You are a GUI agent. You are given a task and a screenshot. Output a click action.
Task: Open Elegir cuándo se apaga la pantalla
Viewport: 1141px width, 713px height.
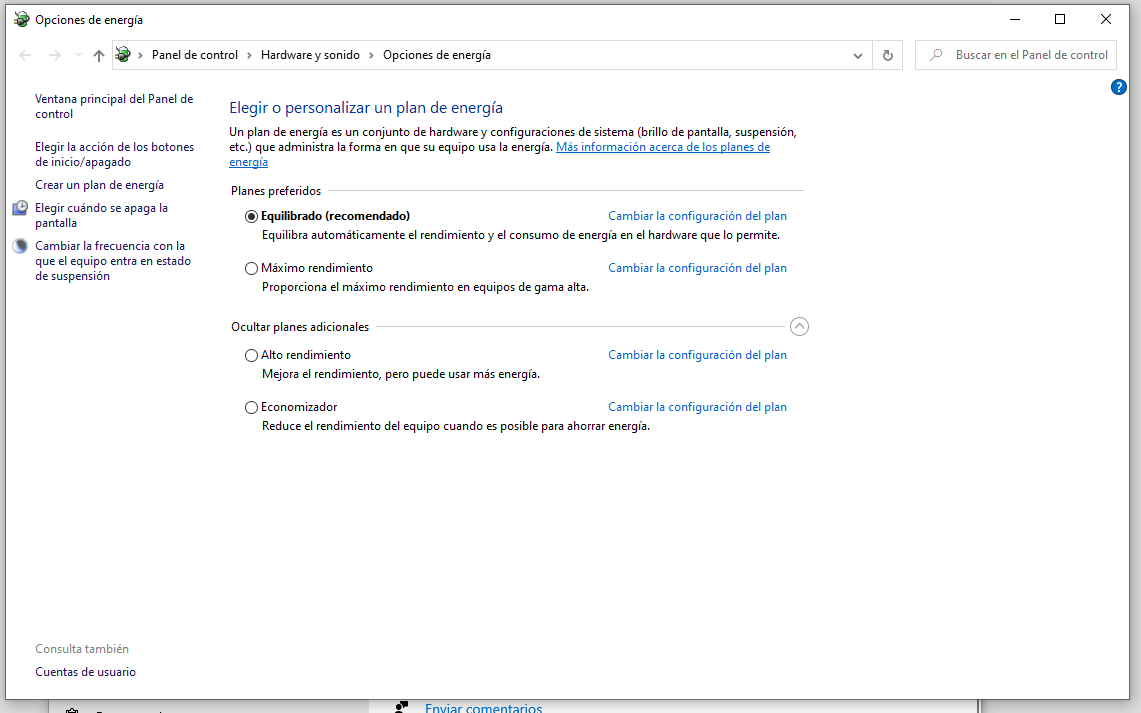101,215
